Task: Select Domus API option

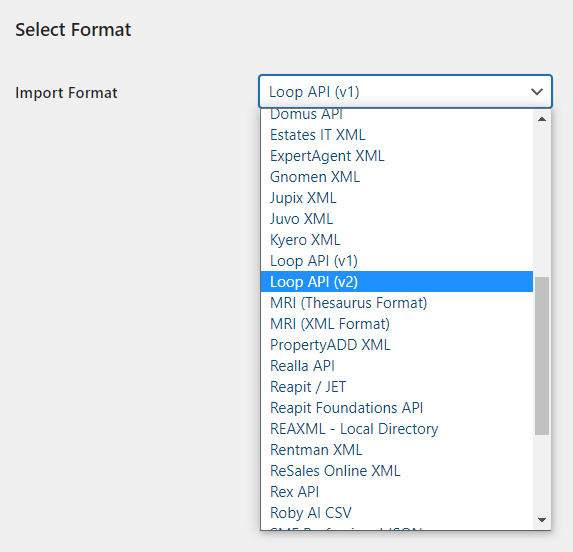Action: click(397, 114)
